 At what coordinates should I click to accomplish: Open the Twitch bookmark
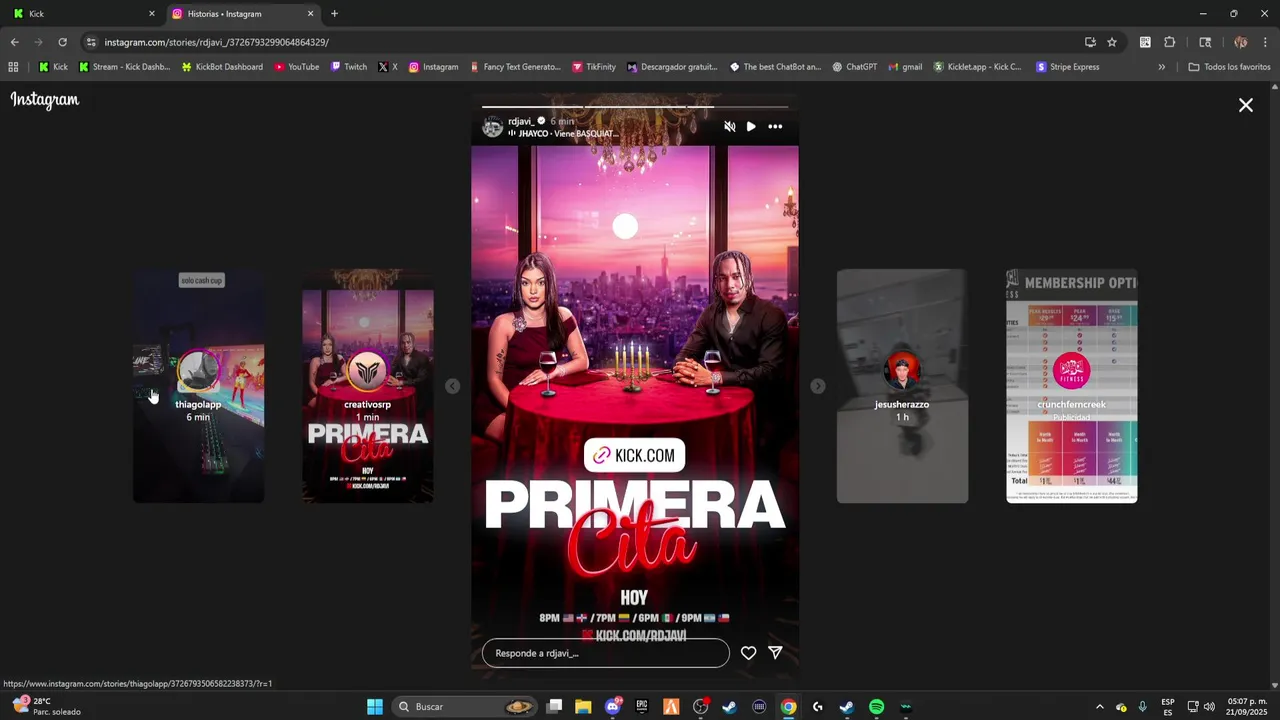[x=348, y=67]
